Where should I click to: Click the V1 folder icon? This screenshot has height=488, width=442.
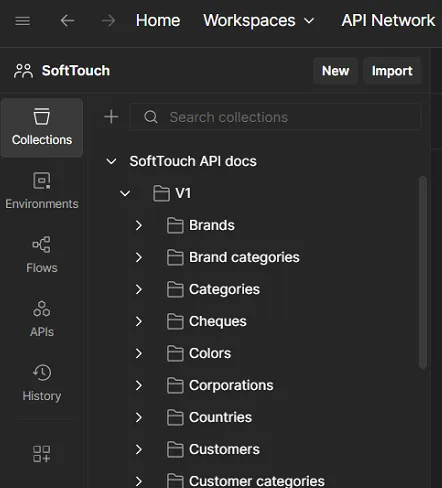click(161, 193)
